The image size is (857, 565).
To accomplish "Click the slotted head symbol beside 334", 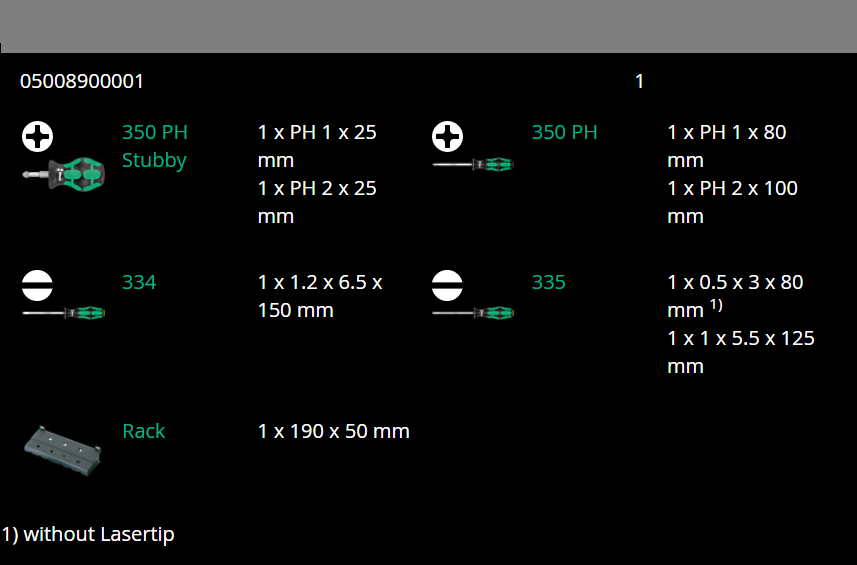I will 38,286.
